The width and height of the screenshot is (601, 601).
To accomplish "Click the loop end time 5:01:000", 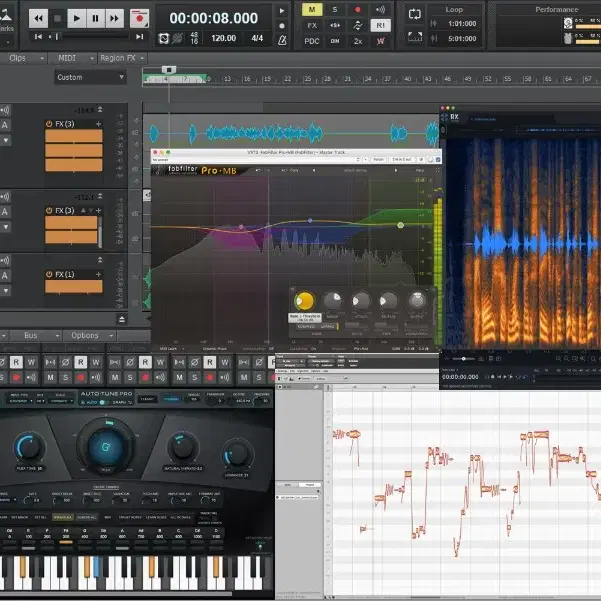I will [462, 39].
